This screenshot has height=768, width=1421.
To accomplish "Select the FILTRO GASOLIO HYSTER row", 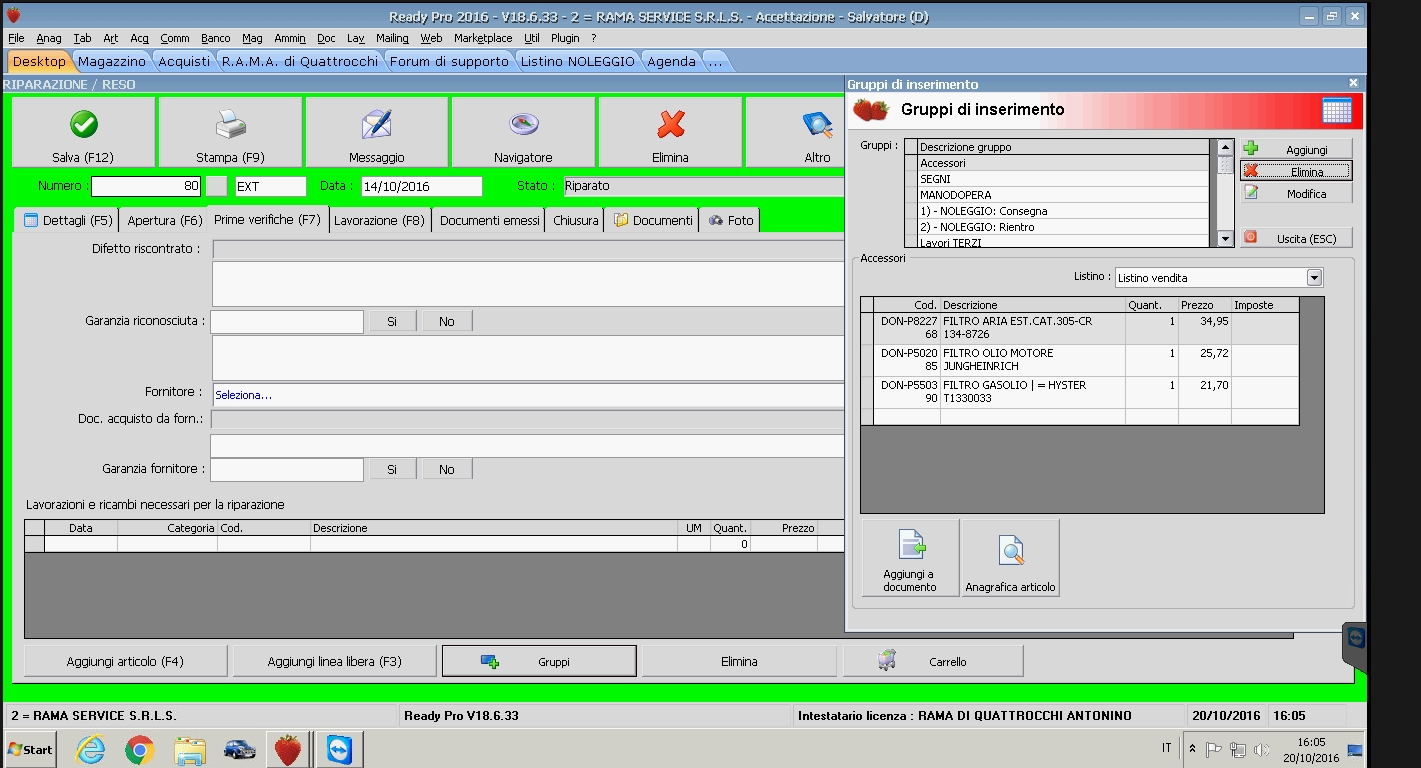I will pos(1080,392).
